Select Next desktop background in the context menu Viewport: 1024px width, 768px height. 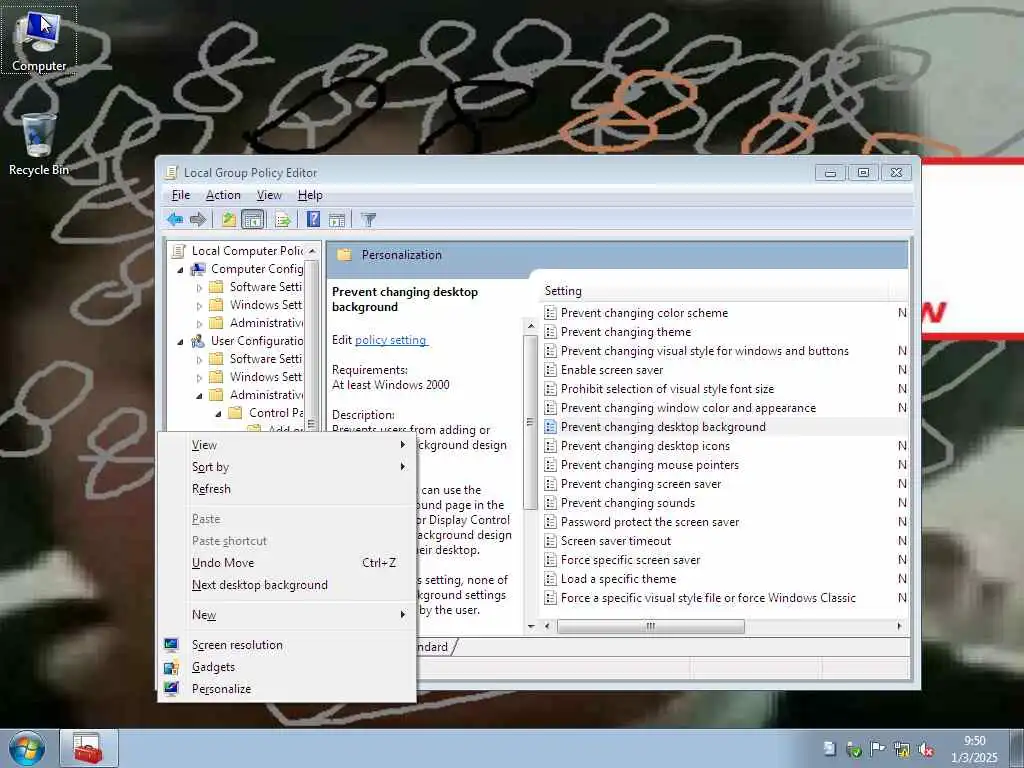(x=287, y=584)
